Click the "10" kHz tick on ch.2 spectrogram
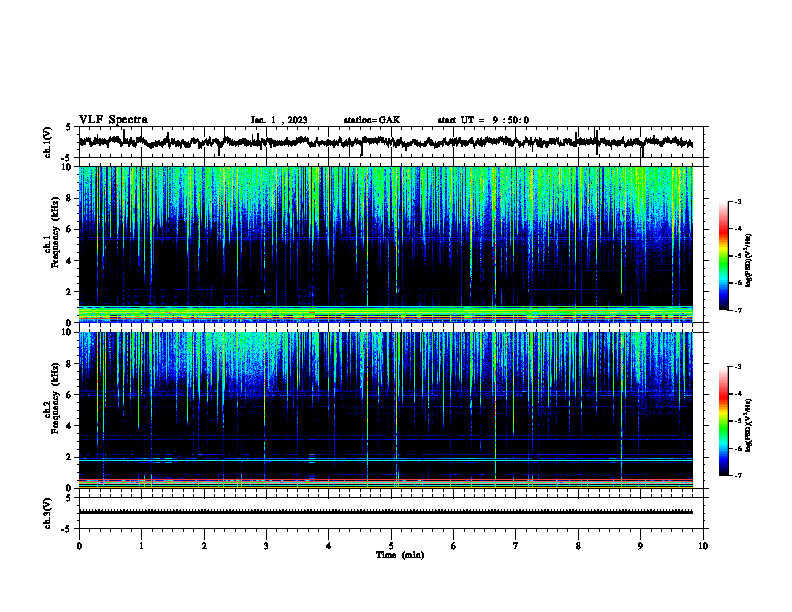This screenshot has height=612, width=792. click(x=68, y=332)
